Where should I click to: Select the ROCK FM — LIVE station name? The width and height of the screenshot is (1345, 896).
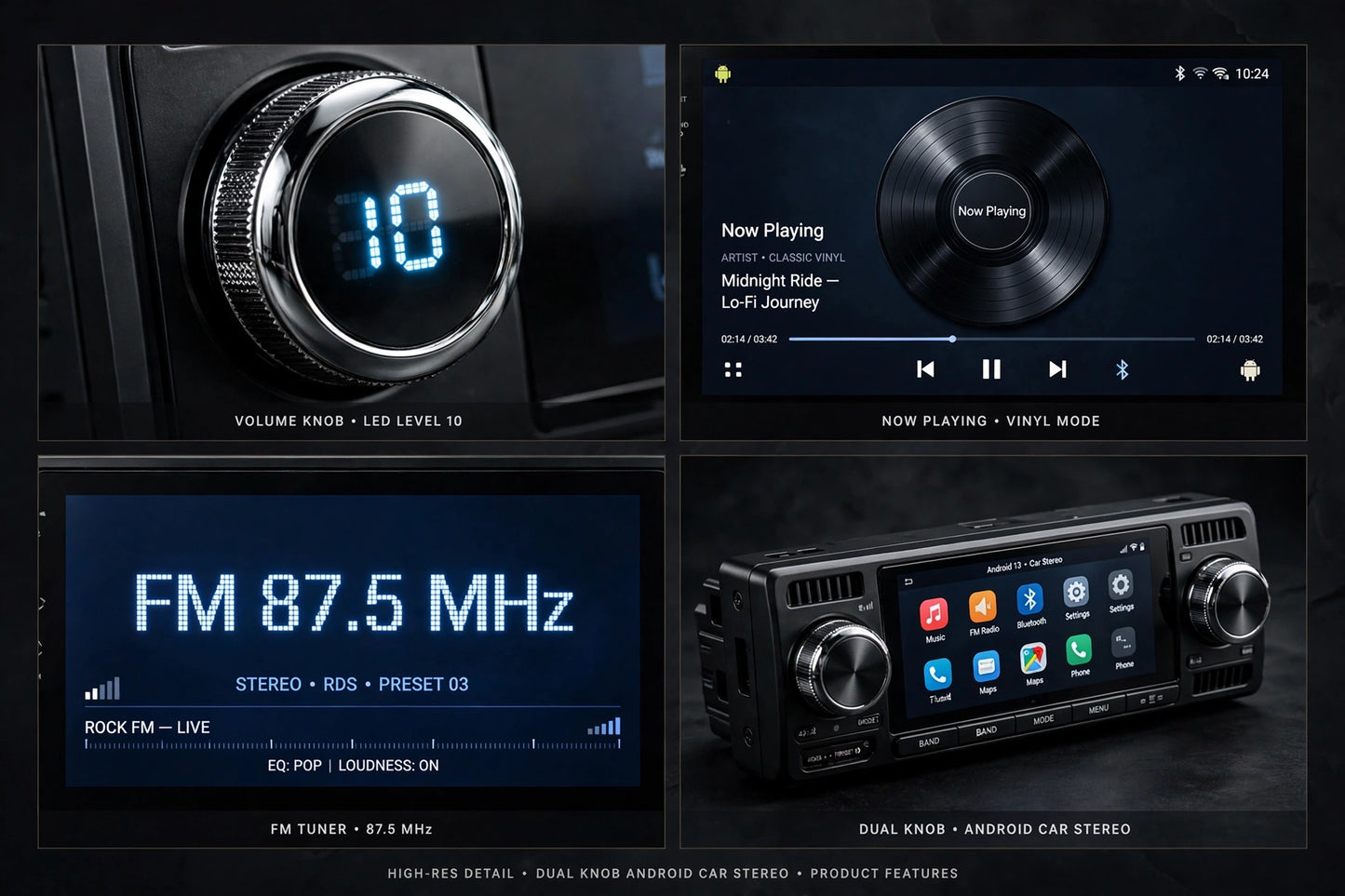147,728
